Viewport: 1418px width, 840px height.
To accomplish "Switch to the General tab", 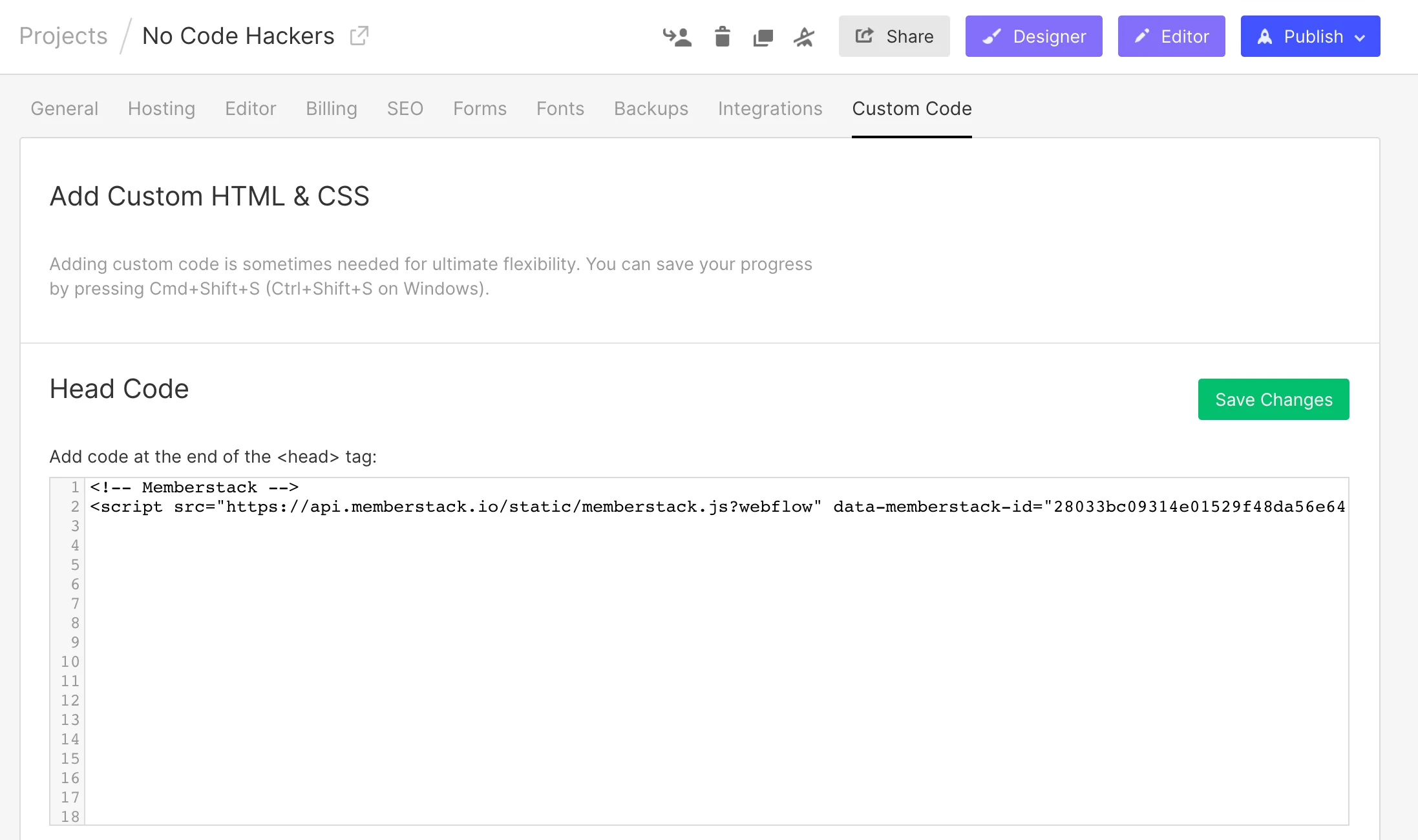I will (x=65, y=109).
